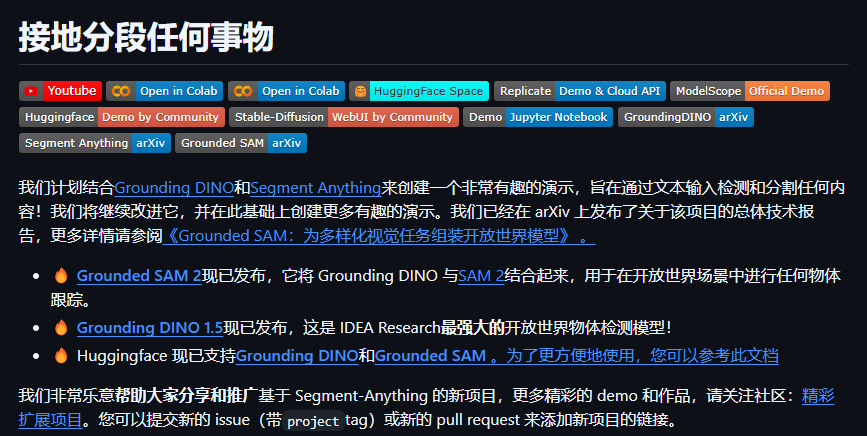Image resolution: width=867 pixels, height=436 pixels.
Task: Open the Grounded SAM documentation link
Action: [x=577, y=356]
